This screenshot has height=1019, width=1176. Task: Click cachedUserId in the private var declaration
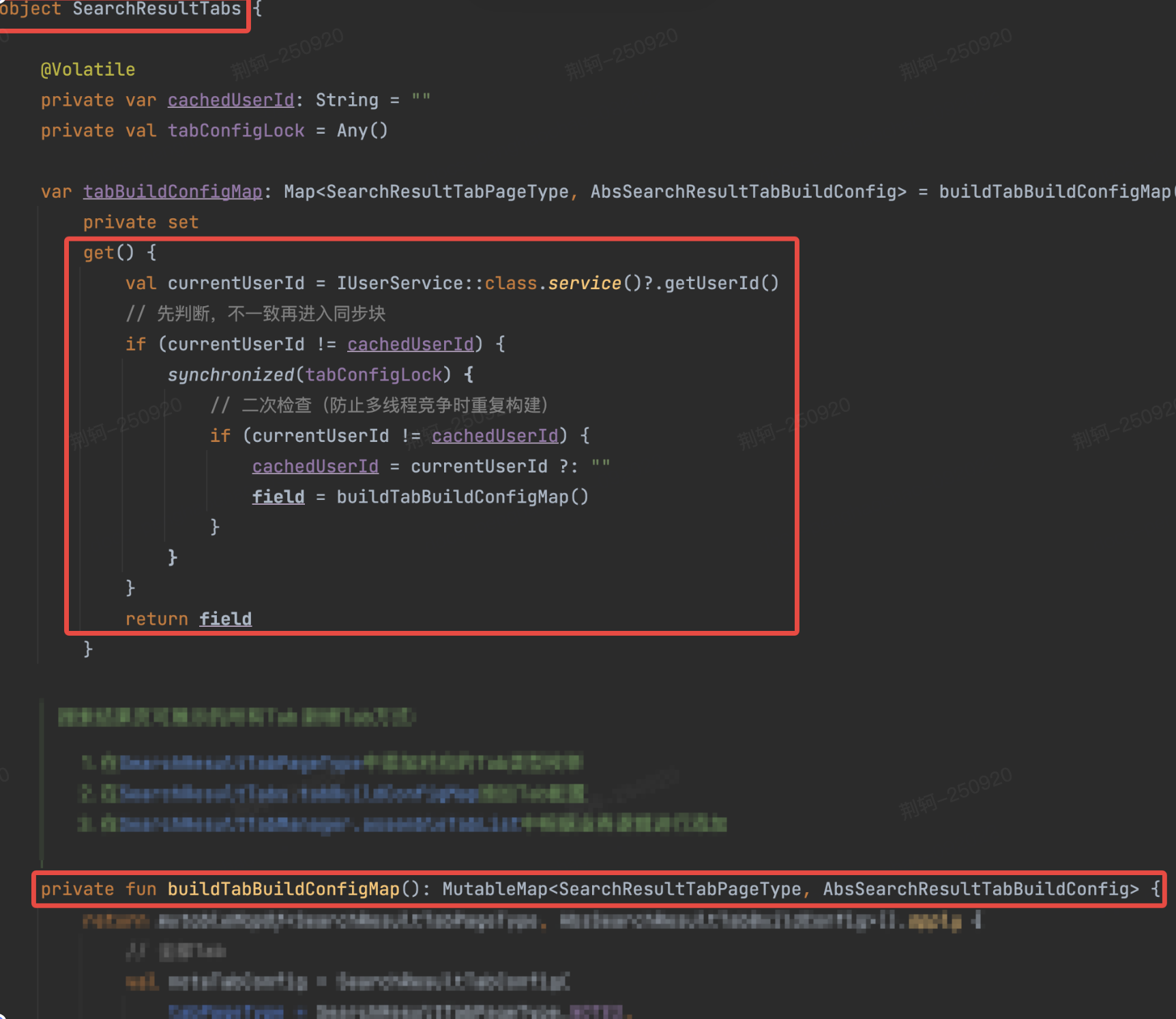[231, 100]
